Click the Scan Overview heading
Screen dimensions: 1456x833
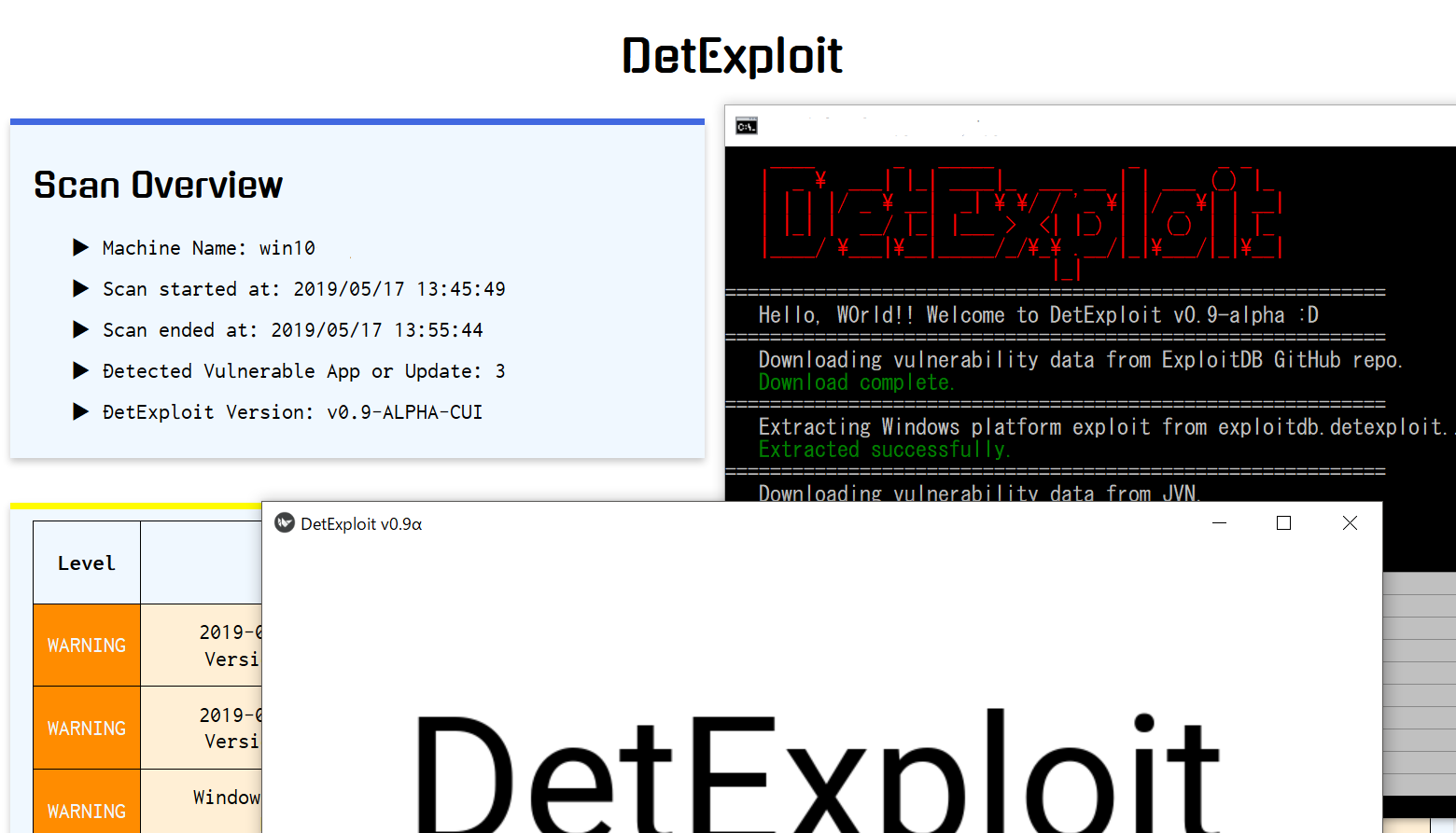[158, 185]
